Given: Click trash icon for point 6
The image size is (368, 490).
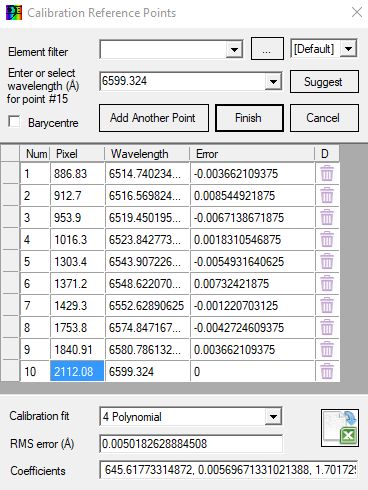Looking at the screenshot, I should [x=327, y=283].
